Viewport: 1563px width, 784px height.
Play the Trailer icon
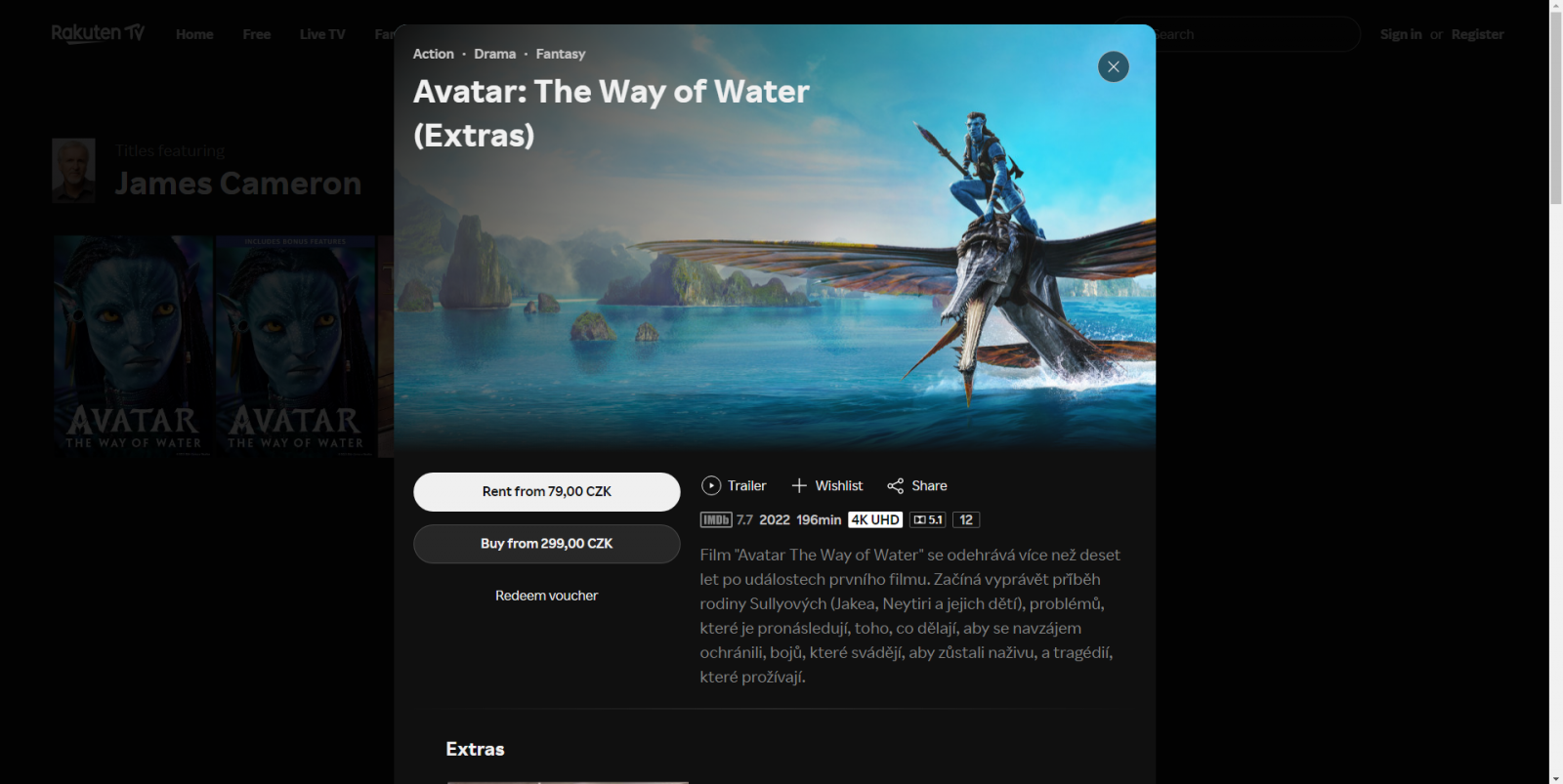click(x=711, y=485)
